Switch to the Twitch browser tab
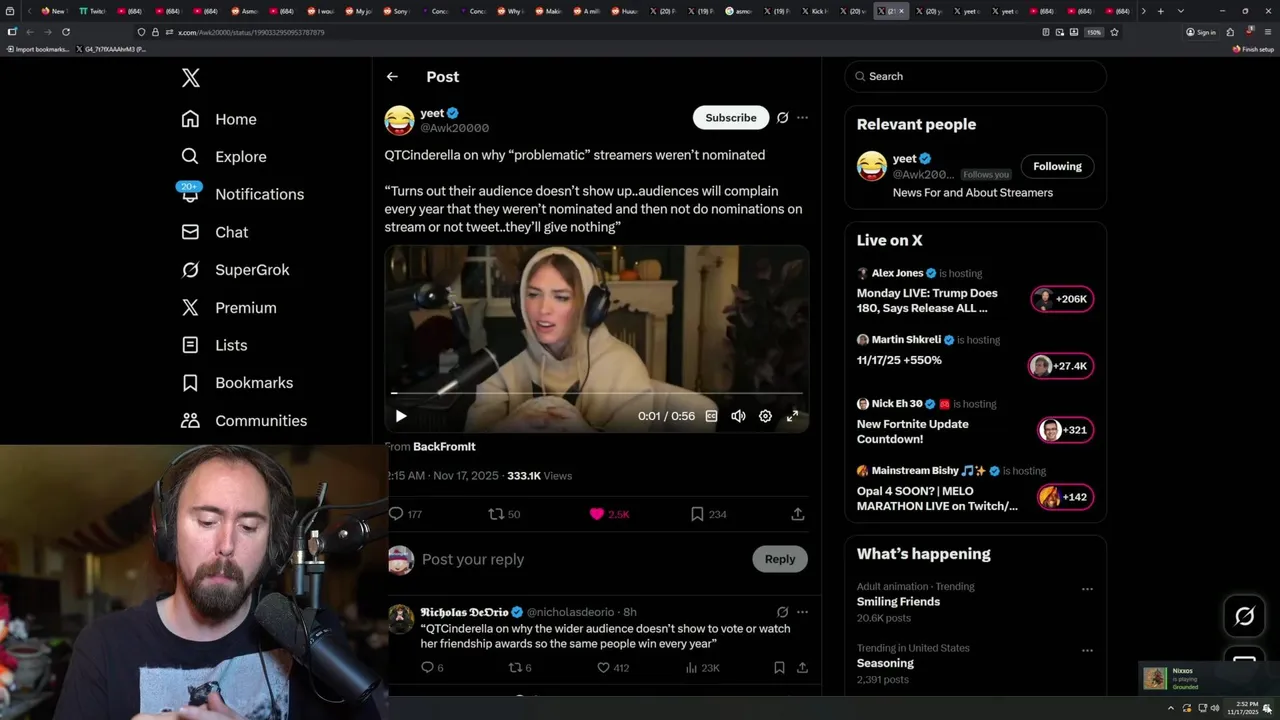 92,11
